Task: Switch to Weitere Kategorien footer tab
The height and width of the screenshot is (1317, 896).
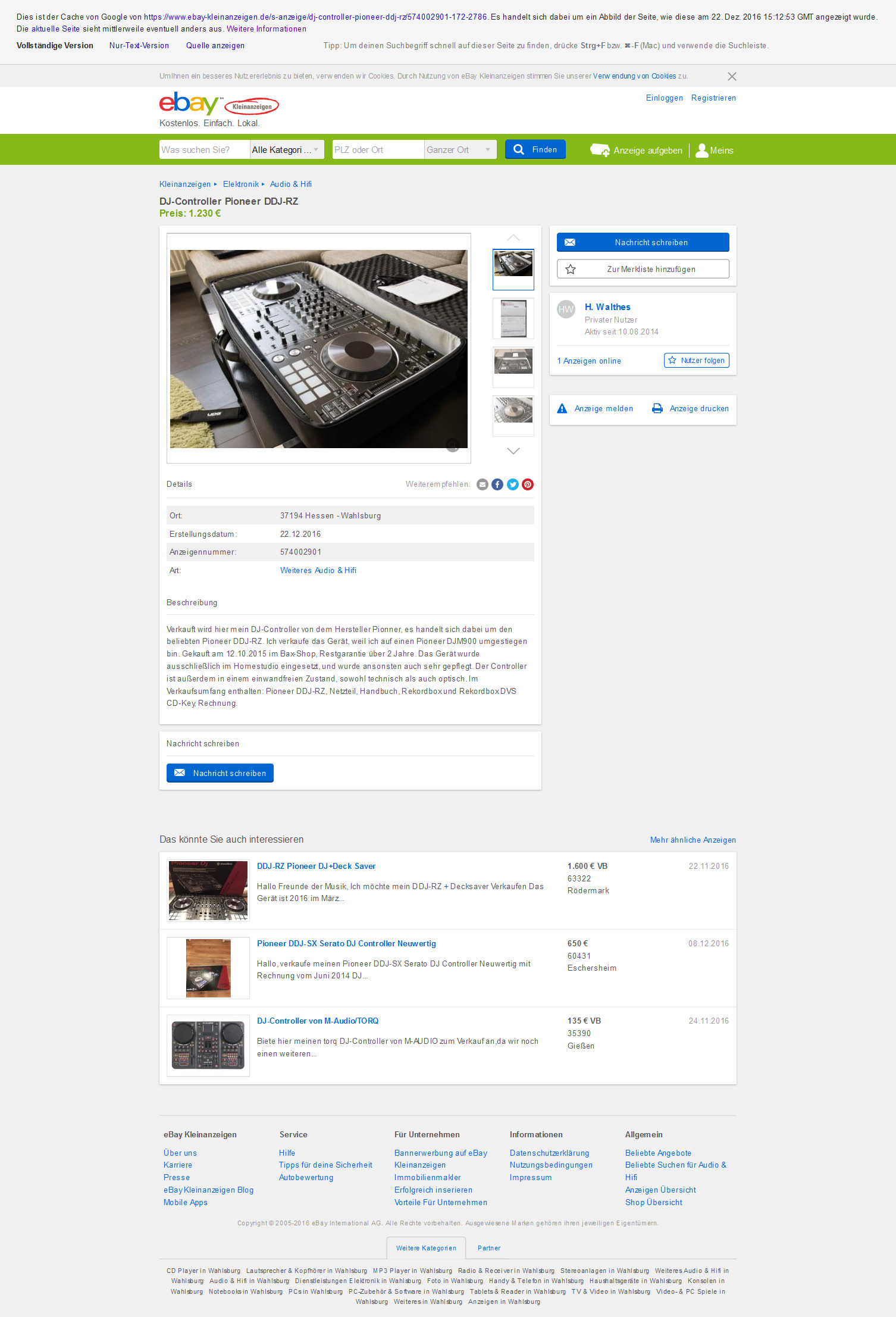Action: coord(427,1248)
